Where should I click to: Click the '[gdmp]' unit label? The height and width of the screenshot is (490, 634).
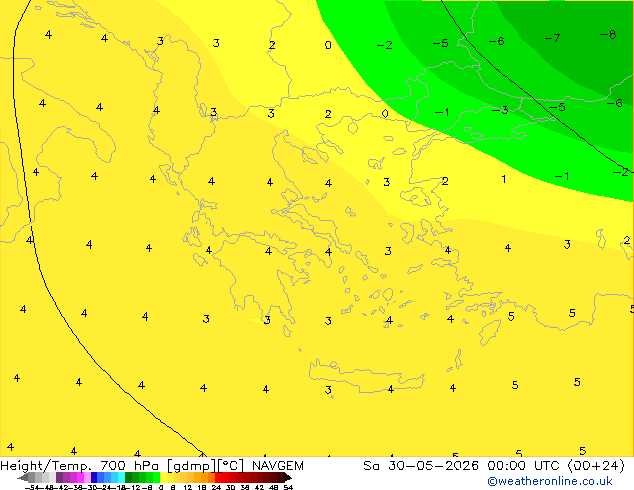tap(192, 466)
